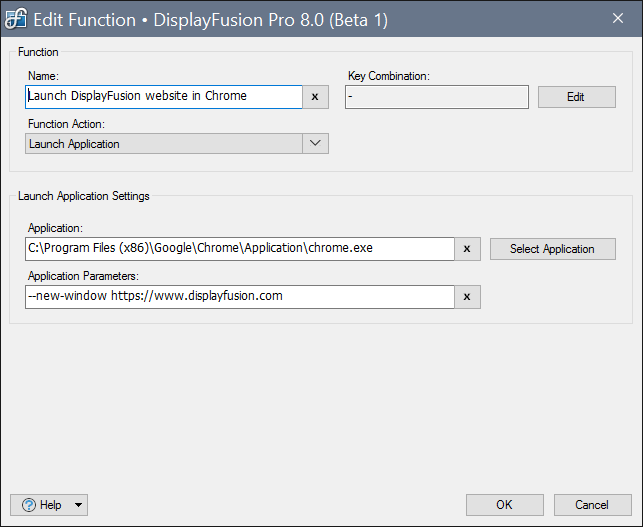Click inside the Key Combination box

pyautogui.click(x=436, y=97)
